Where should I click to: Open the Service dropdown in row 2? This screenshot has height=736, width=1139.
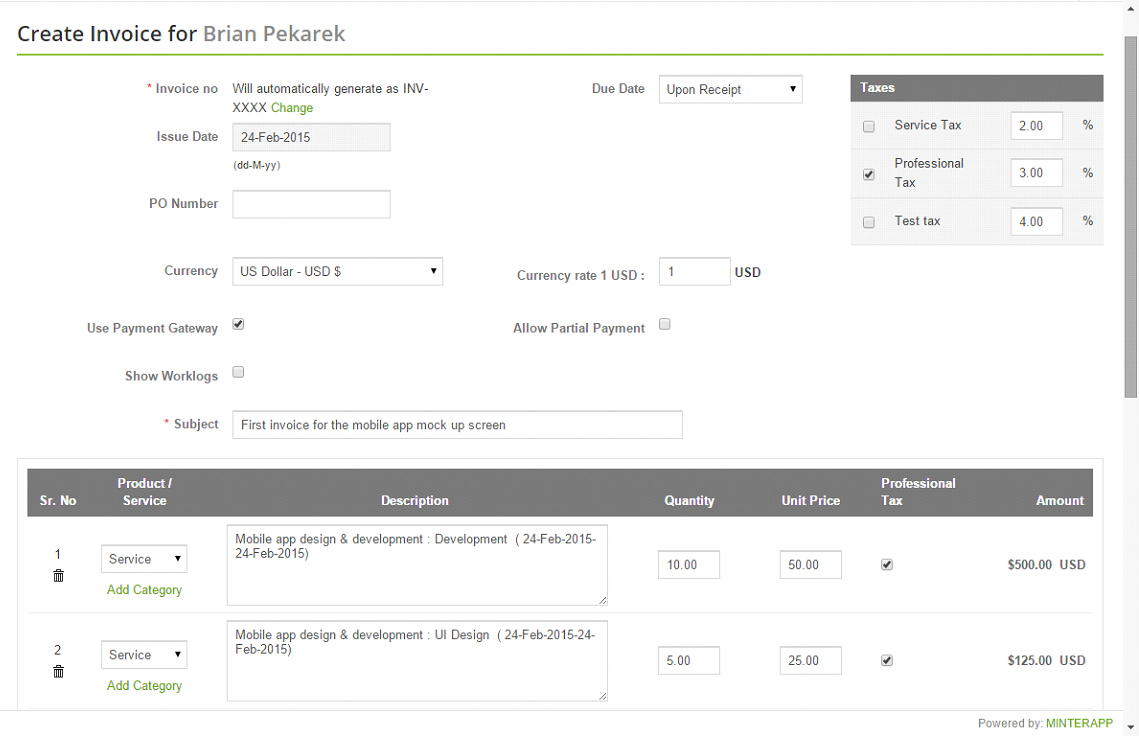(x=144, y=655)
